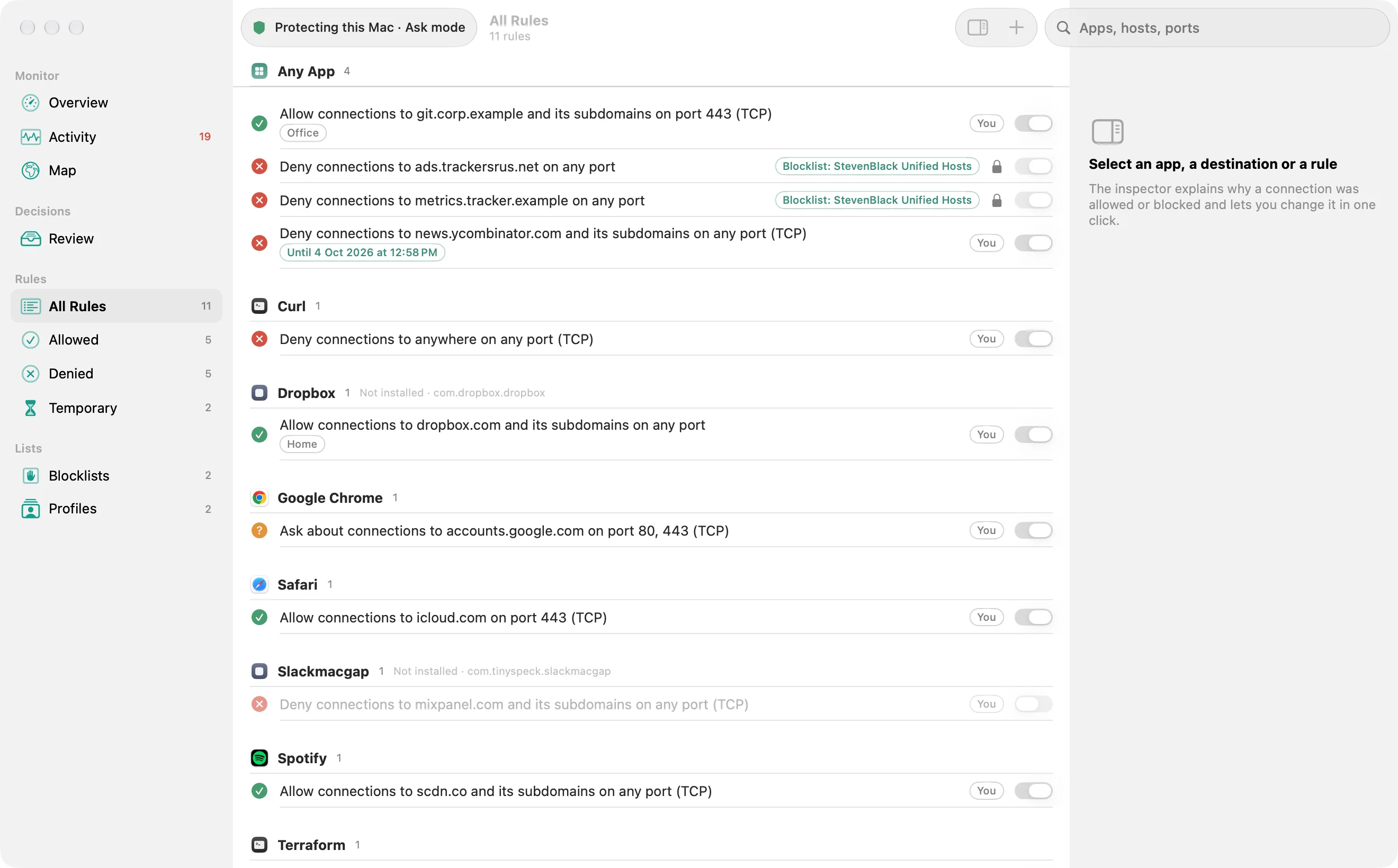Toggle the dropbox.com allow rule switch
This screenshot has height=868, width=1398.
(x=1033, y=435)
